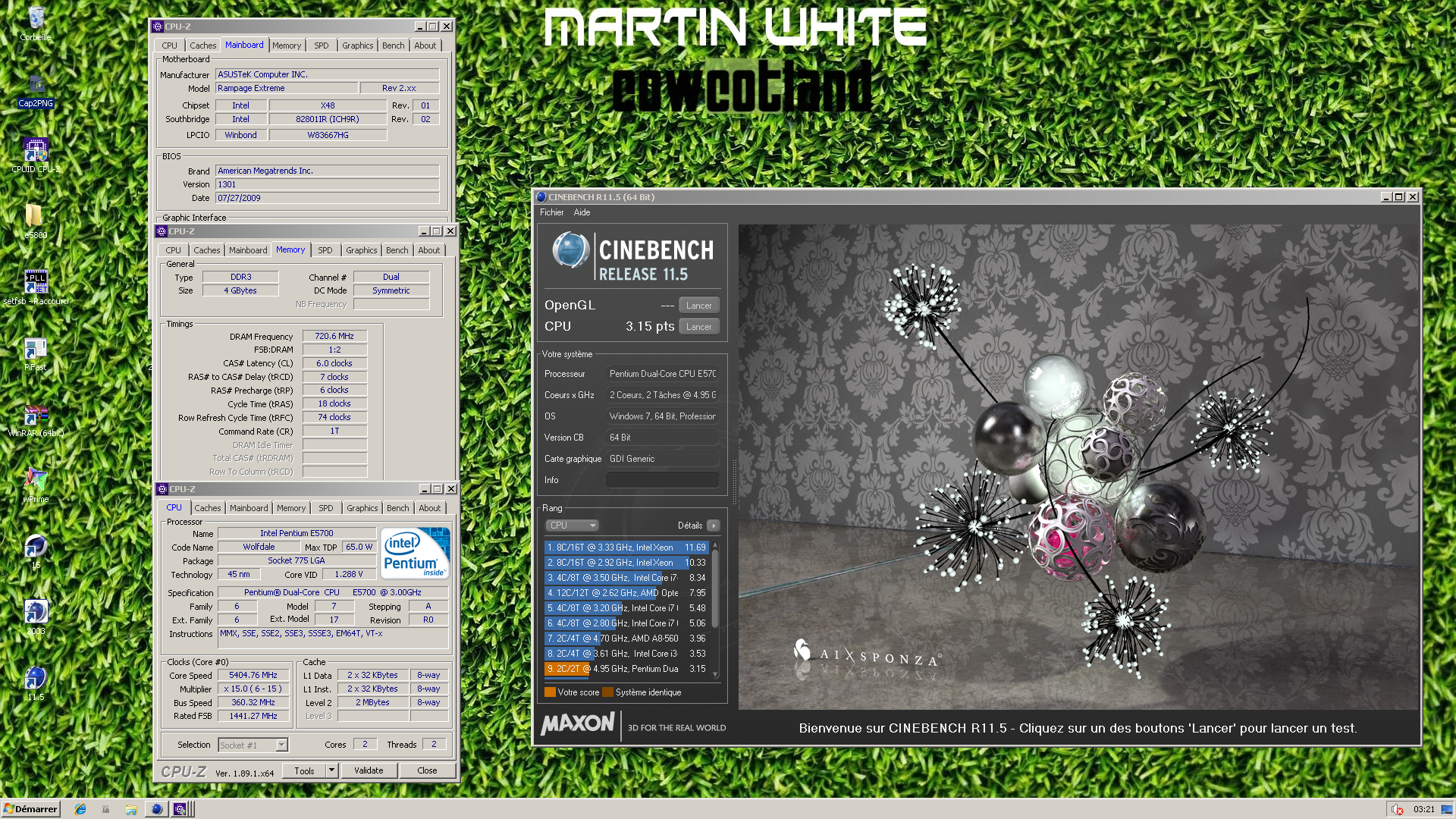
Task: Open Mainboard tab in middle CPU-Z window
Action: [248, 250]
